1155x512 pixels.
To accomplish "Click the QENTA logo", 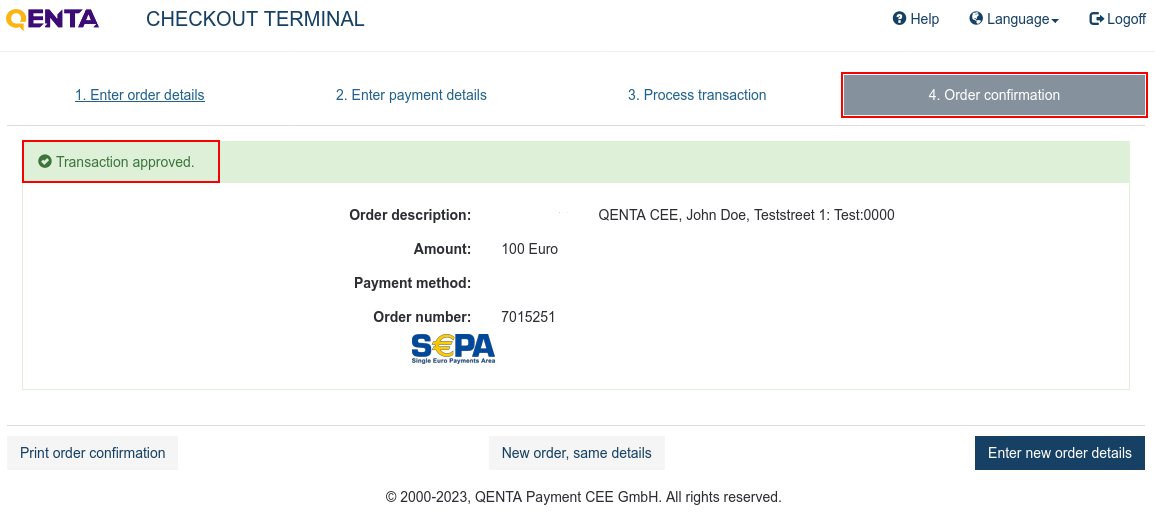I will coord(52,19).
